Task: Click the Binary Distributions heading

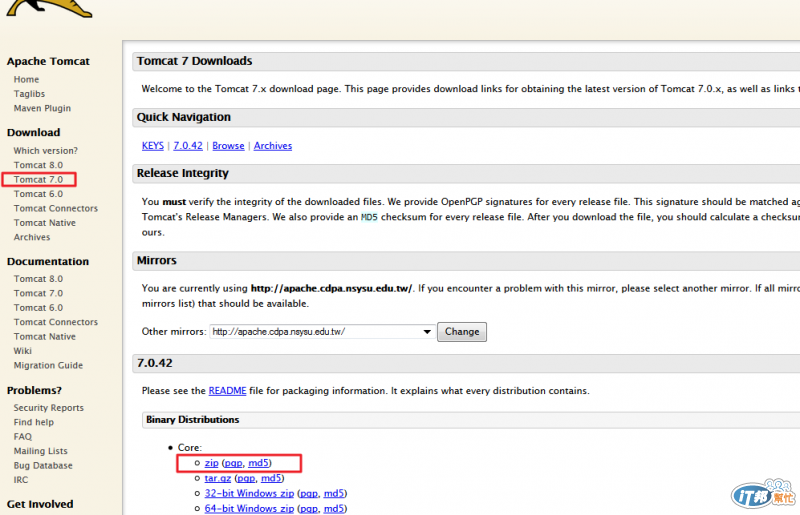Action: point(192,420)
